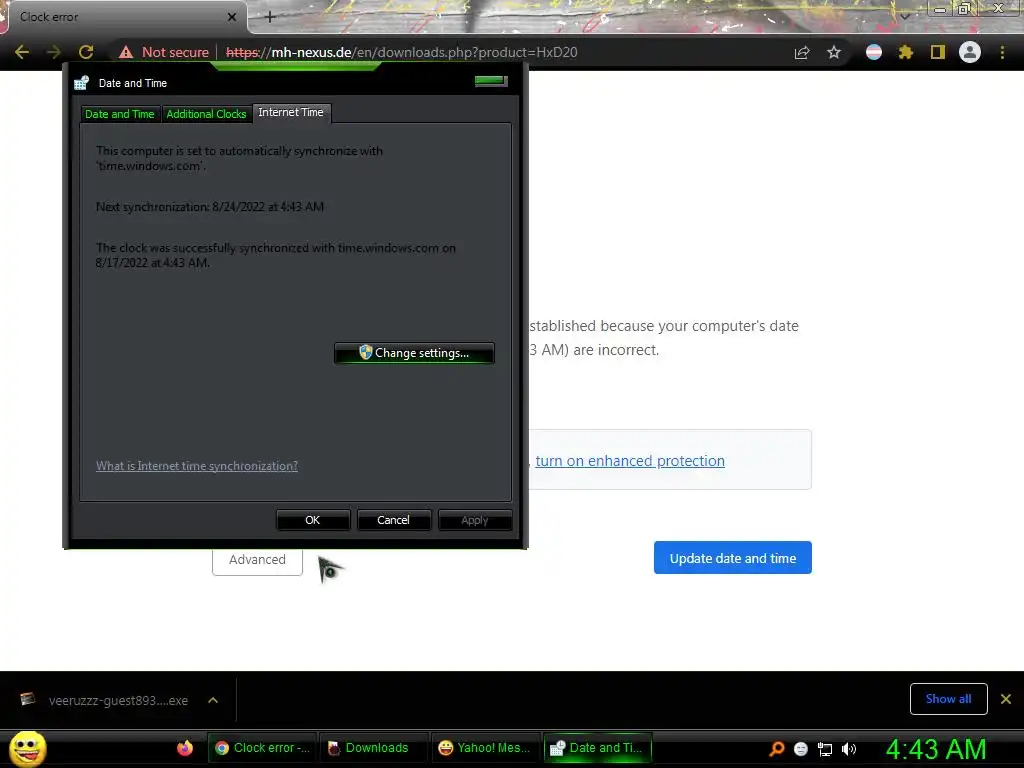Click the Not secure warning triangle
The image size is (1024, 768).
tap(126, 52)
